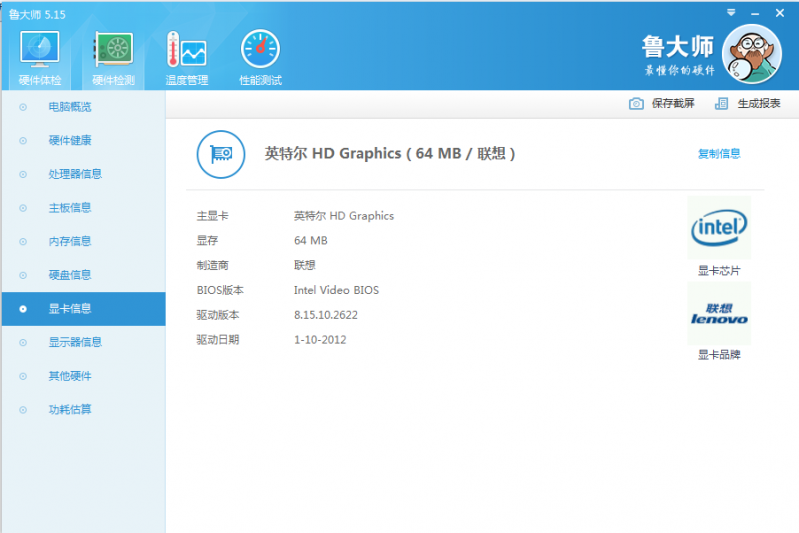Click the BIOS版本 field label
This screenshot has width=799, height=533.
[x=220, y=290]
